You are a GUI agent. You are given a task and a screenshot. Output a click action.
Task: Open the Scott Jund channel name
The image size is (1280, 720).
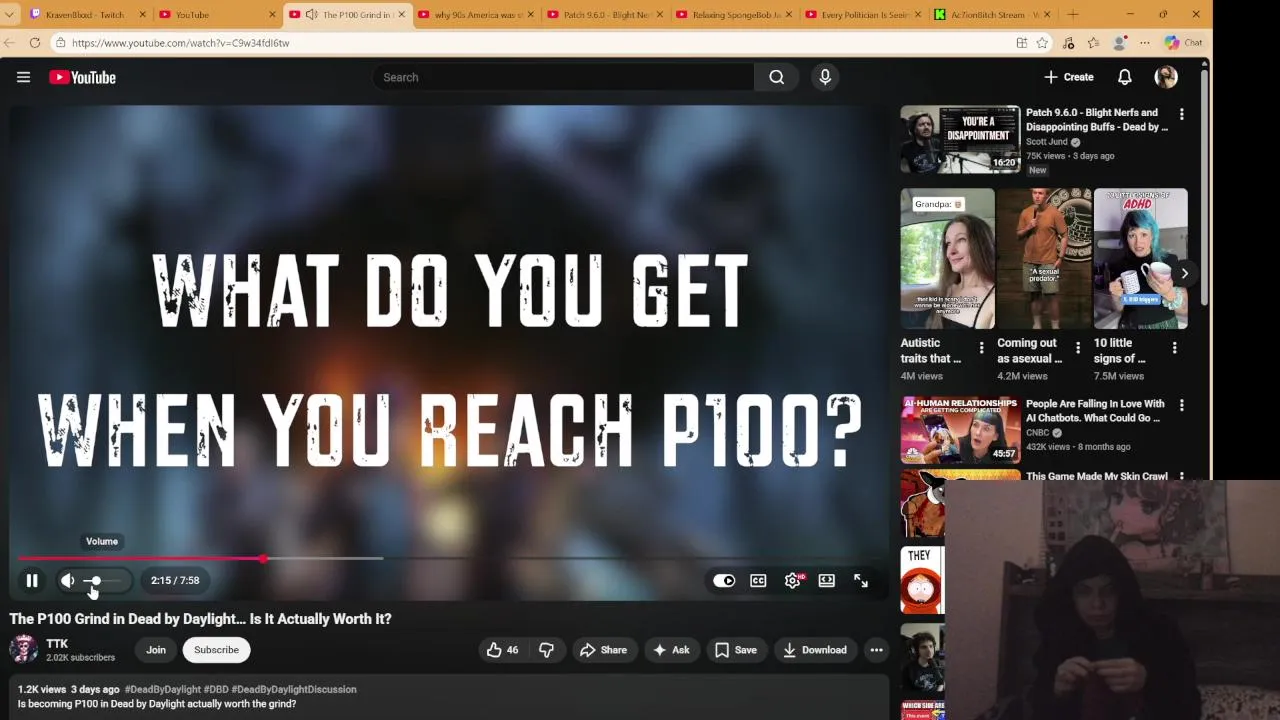pos(1047,142)
